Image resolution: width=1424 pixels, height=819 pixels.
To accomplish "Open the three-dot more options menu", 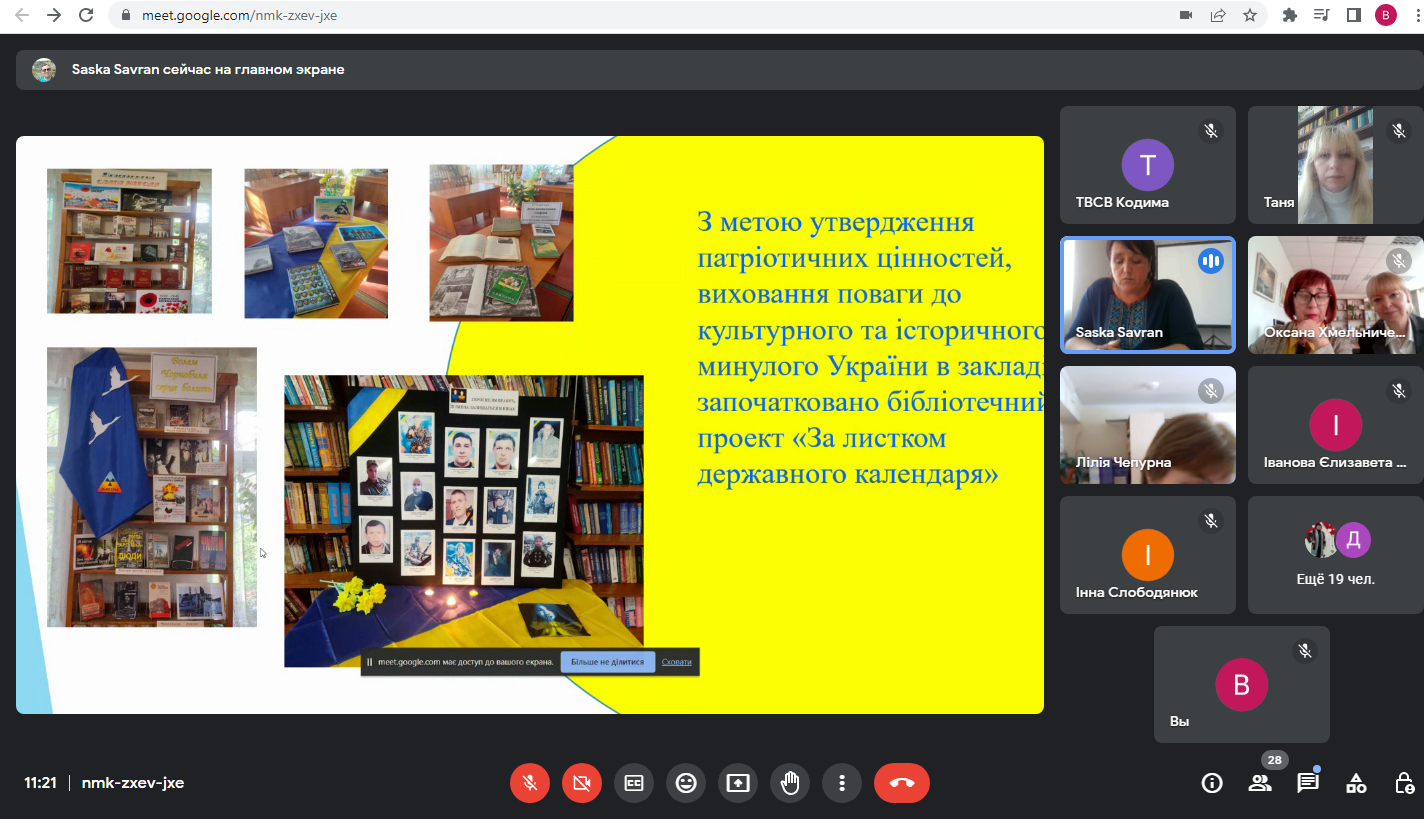I will coord(842,783).
